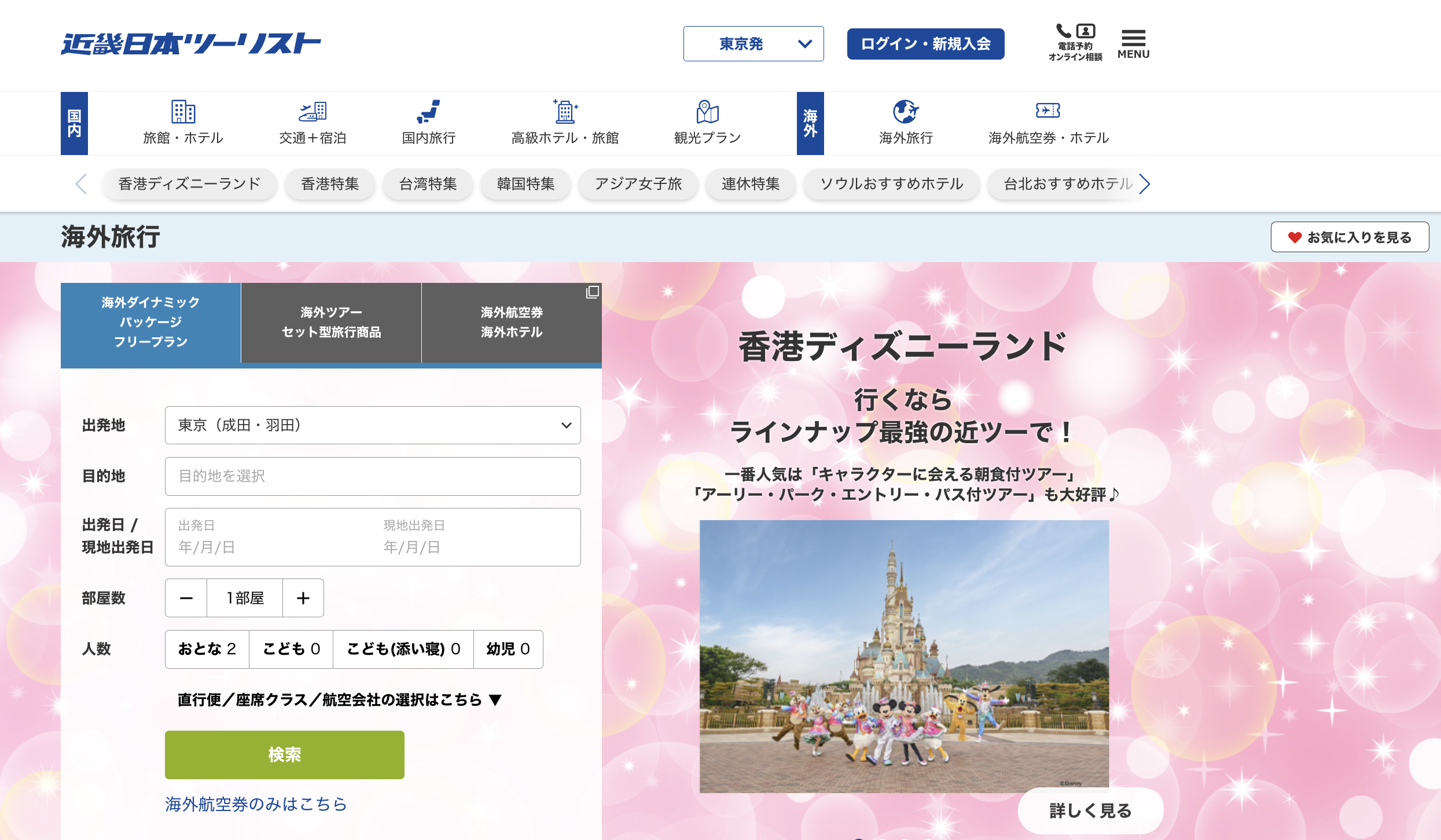The width and height of the screenshot is (1441, 840).
Task: Switch to the 海外ツアー セット型旅行商品 tab
Action: (x=331, y=322)
